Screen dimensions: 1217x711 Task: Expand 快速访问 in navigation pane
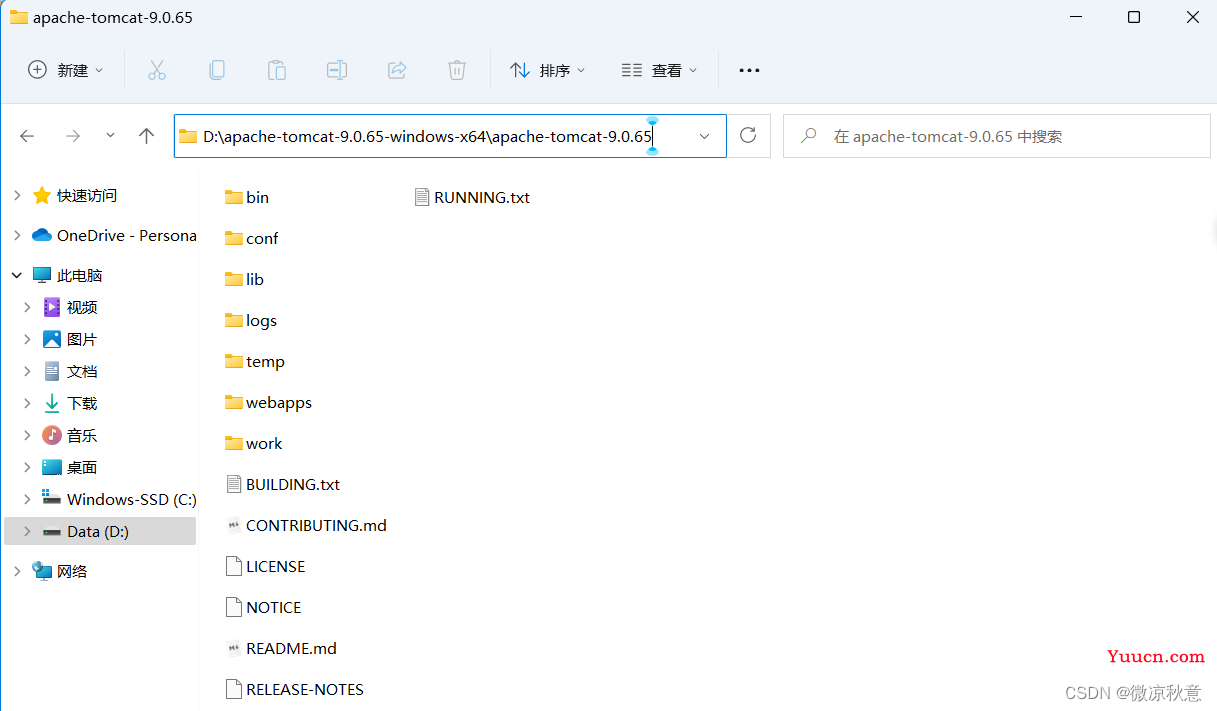17,195
